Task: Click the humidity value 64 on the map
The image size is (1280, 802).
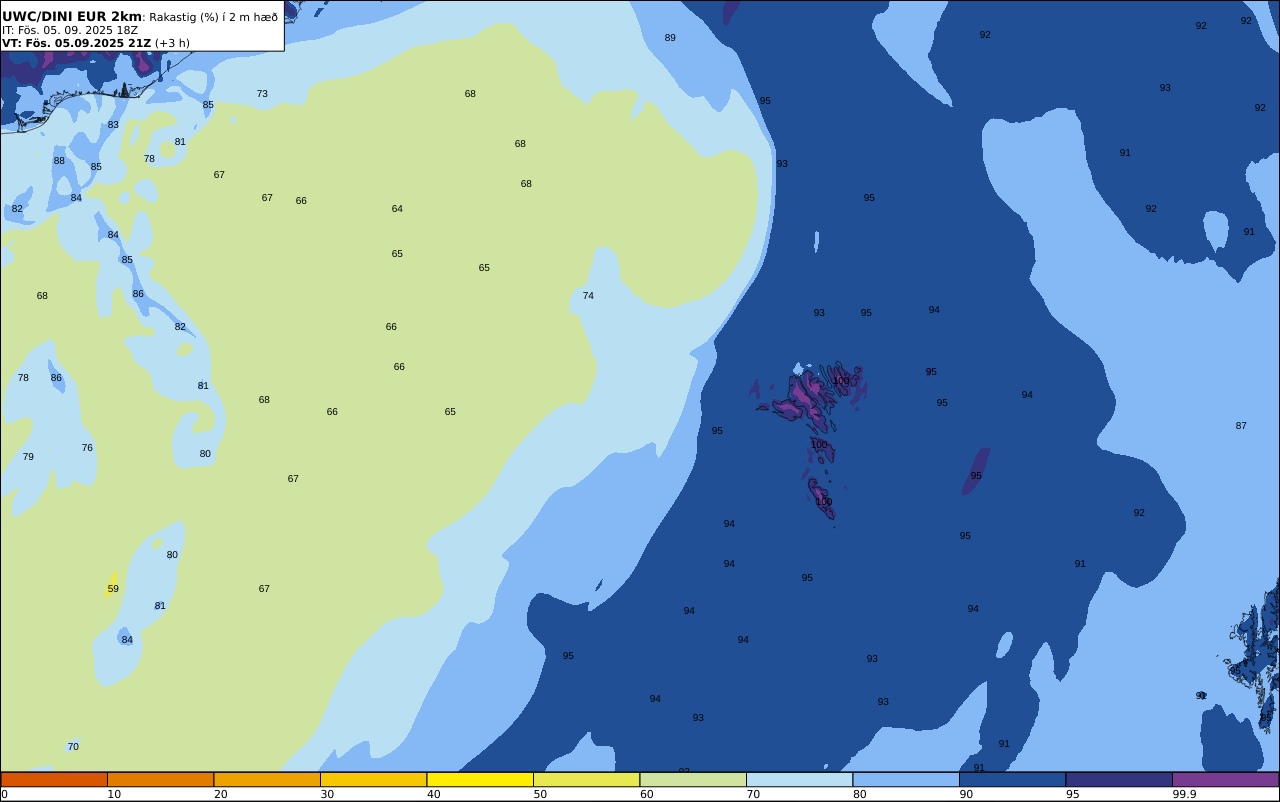Action: point(397,209)
